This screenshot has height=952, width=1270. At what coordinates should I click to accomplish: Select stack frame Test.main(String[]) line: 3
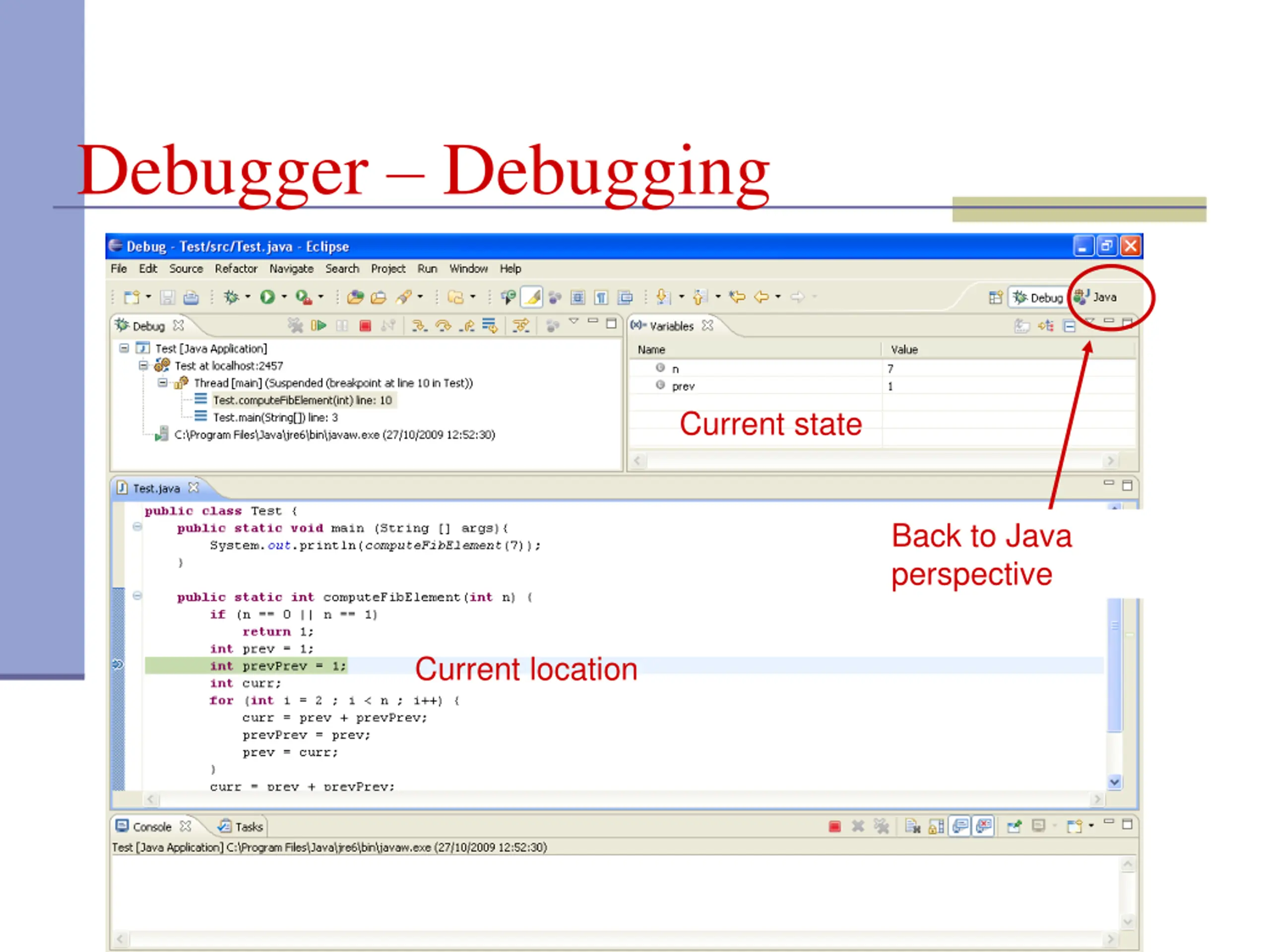point(276,417)
